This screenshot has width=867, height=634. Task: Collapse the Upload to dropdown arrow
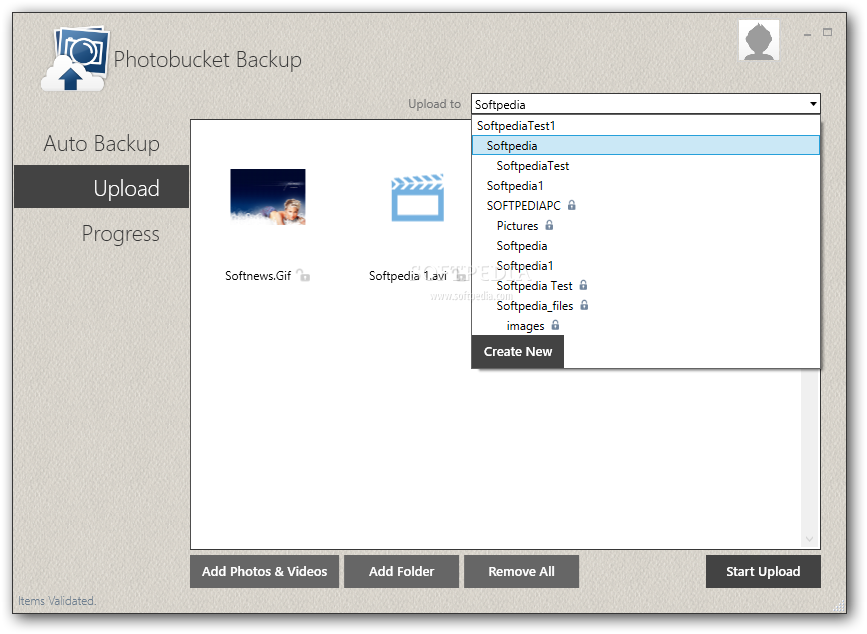pyautogui.click(x=813, y=104)
